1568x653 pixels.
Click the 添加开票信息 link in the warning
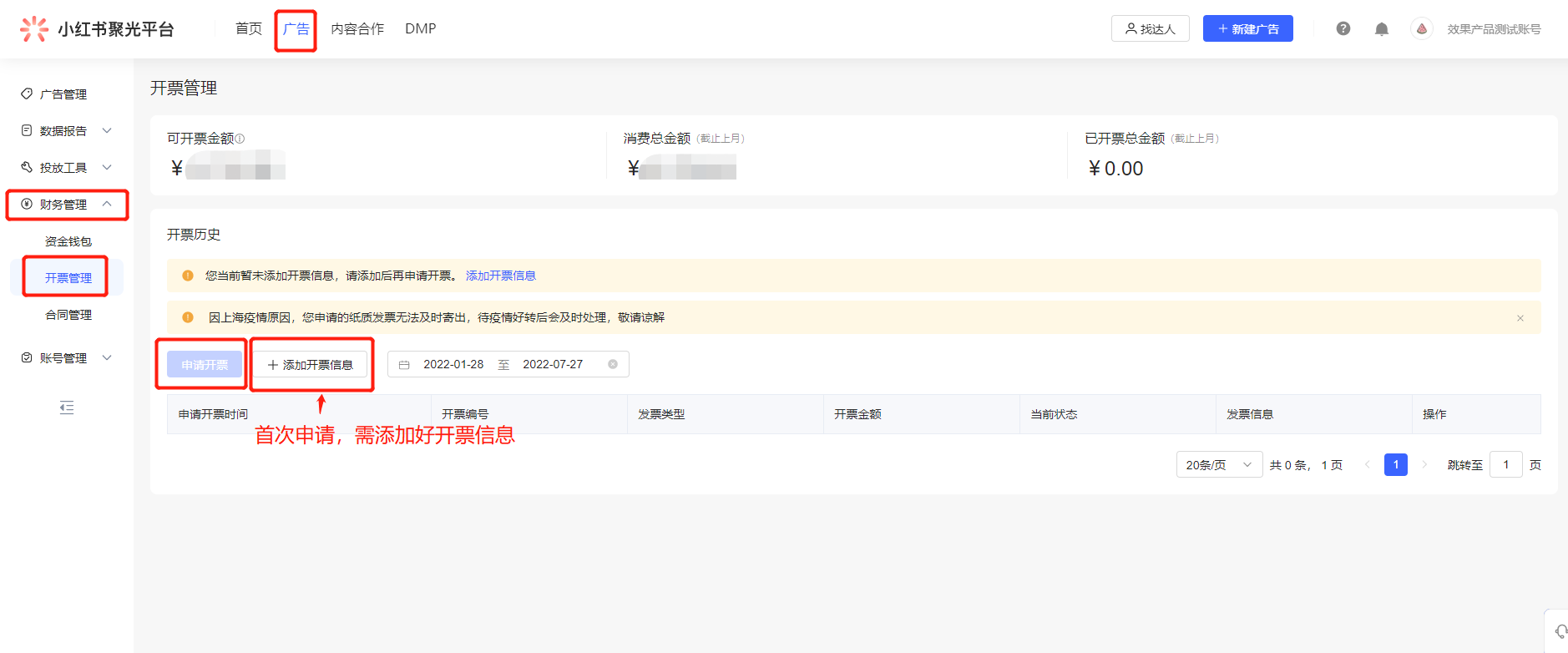[x=500, y=276]
